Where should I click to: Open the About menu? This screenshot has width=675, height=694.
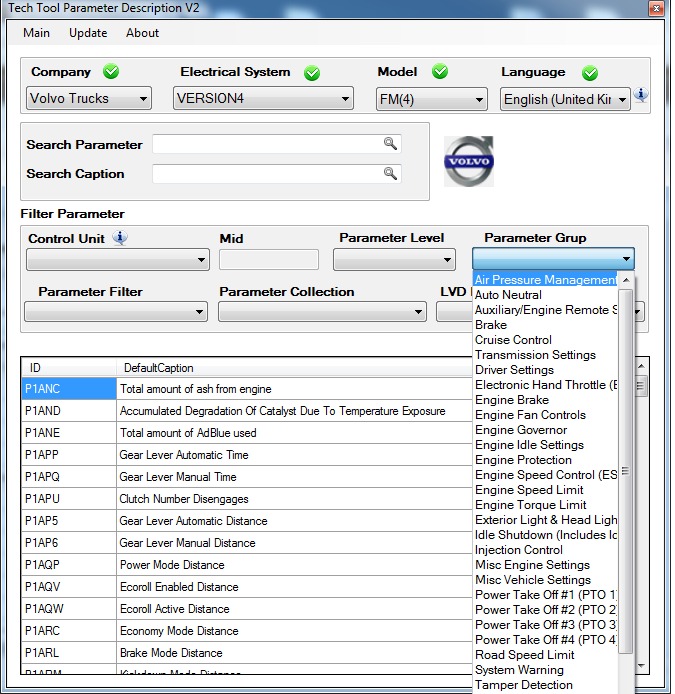pyautogui.click(x=142, y=33)
